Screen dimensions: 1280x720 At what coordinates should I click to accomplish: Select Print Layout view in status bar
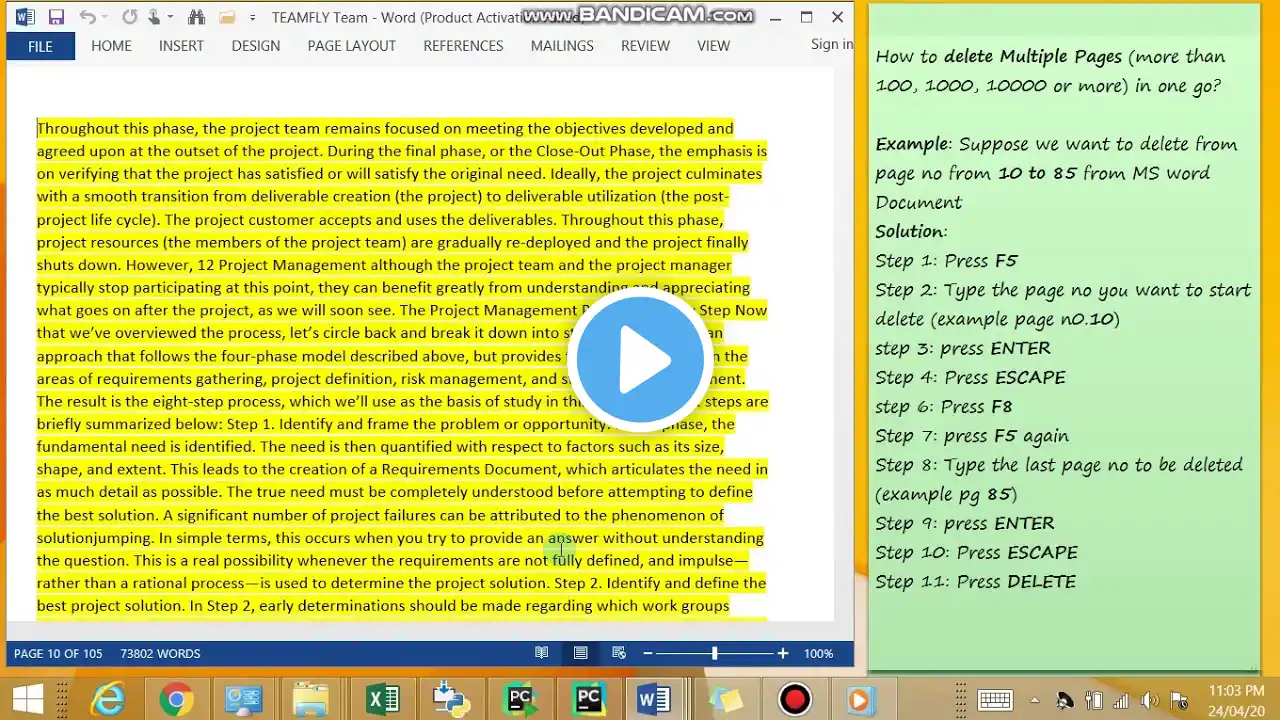[580, 653]
